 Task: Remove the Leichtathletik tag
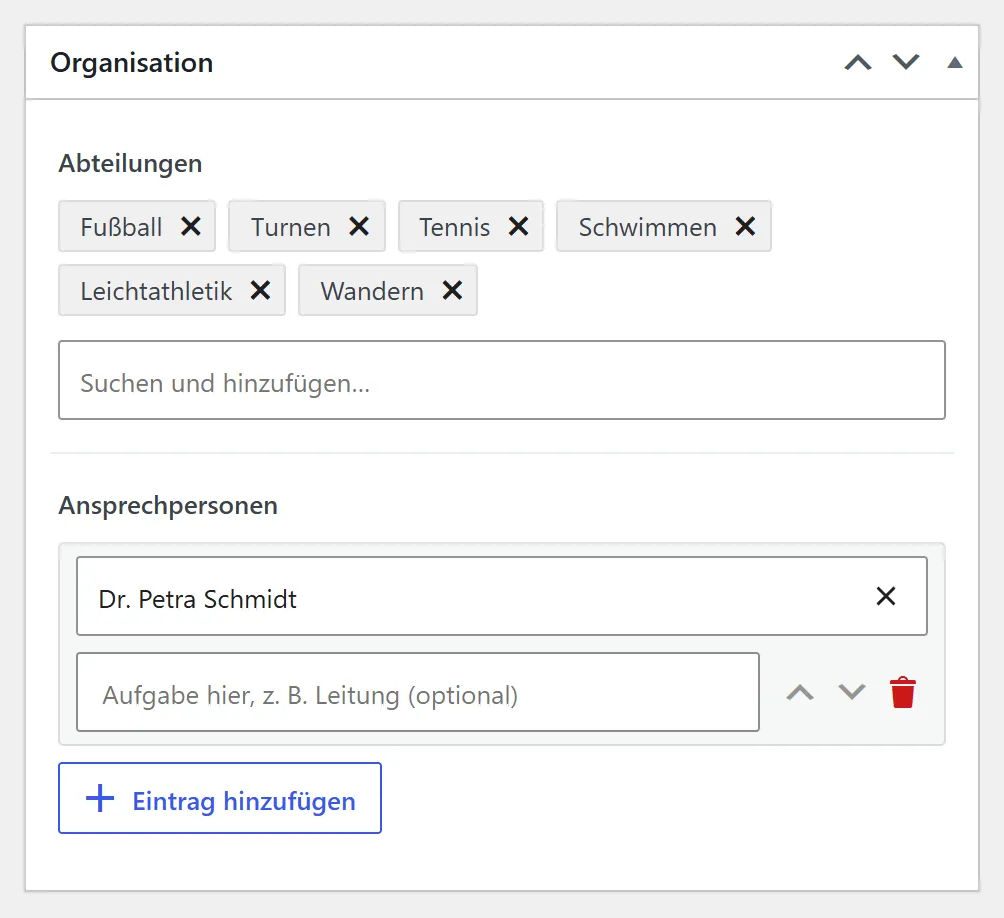(261, 290)
